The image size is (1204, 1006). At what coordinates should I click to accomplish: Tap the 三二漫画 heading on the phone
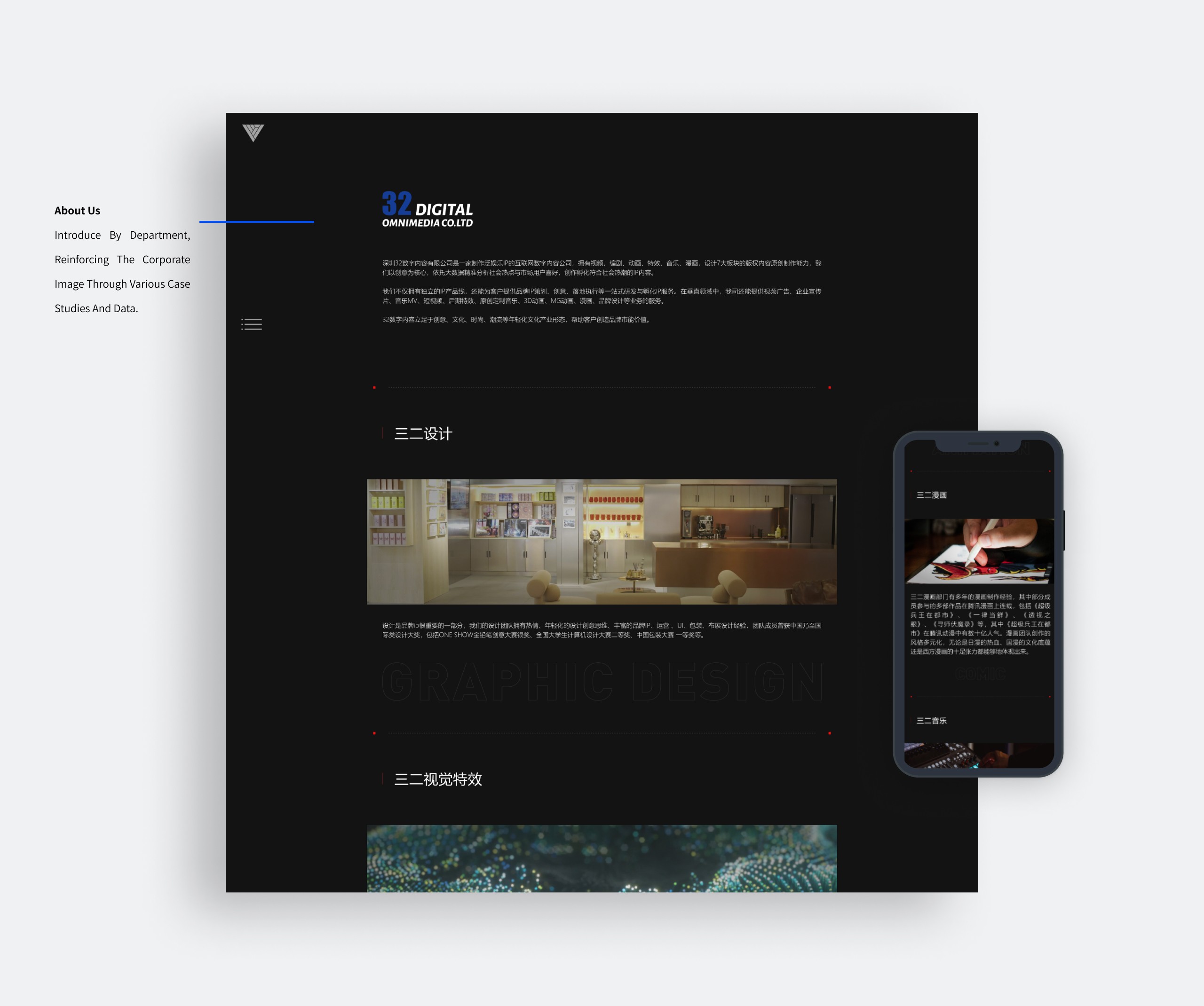pos(931,495)
